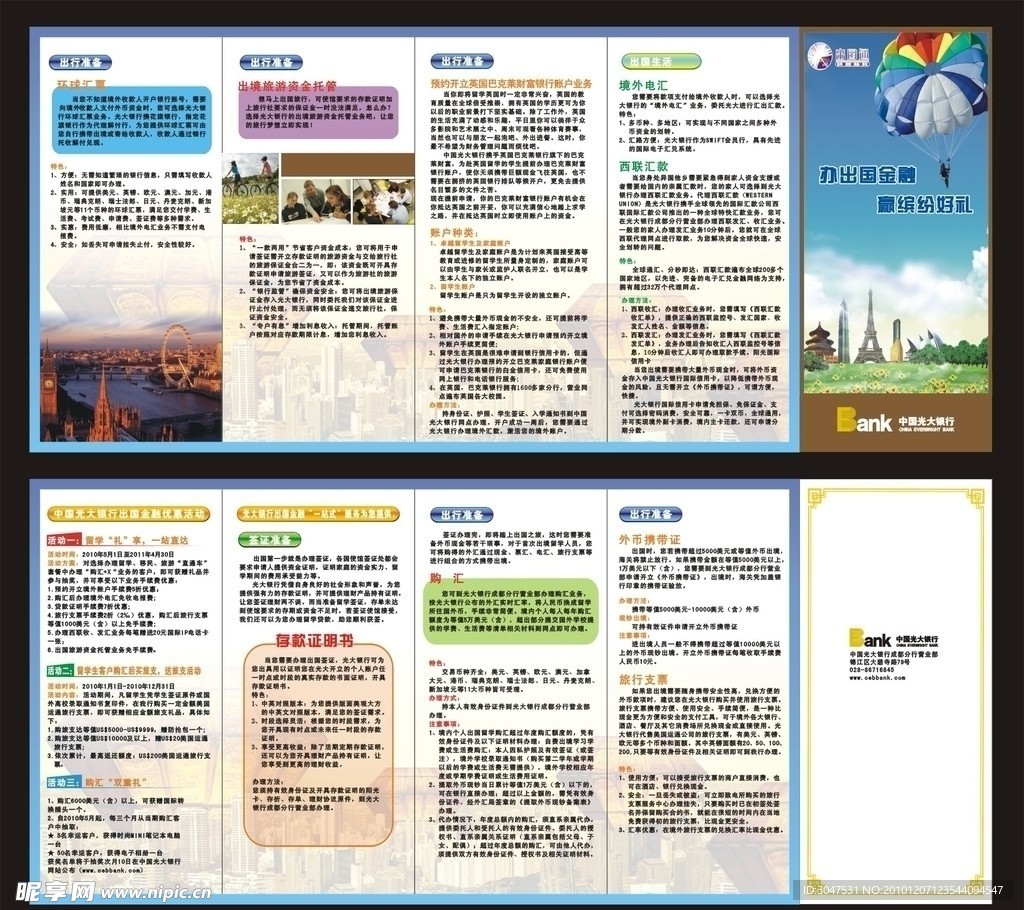Click the 存款证明书 heading
The height and width of the screenshot is (910, 1024).
pos(314,640)
